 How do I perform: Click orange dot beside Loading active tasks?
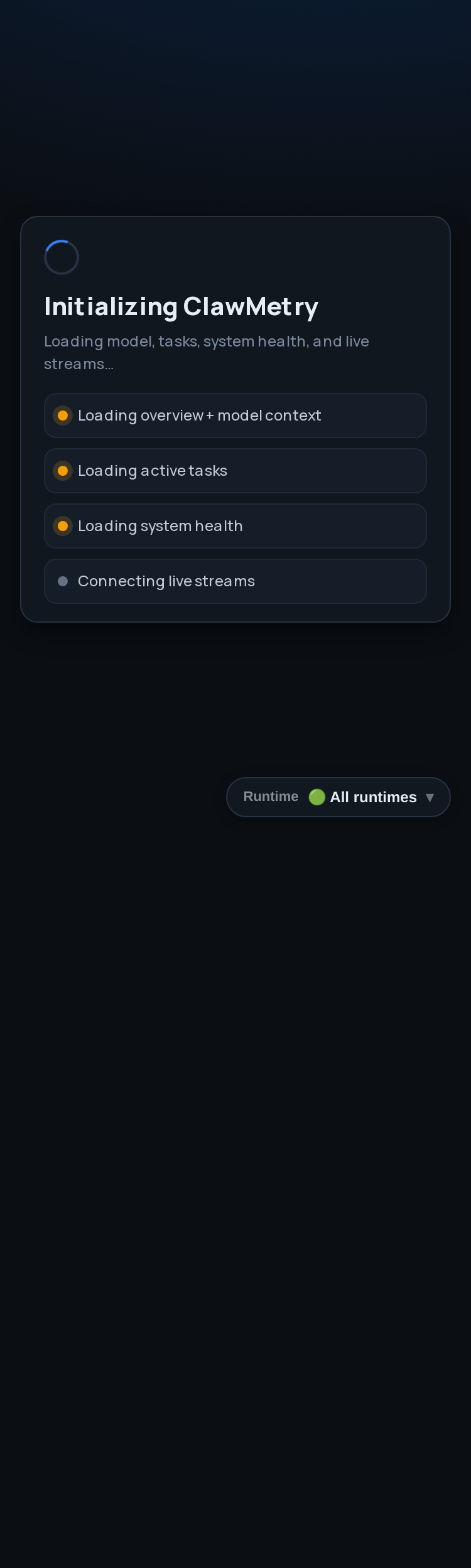point(63,471)
